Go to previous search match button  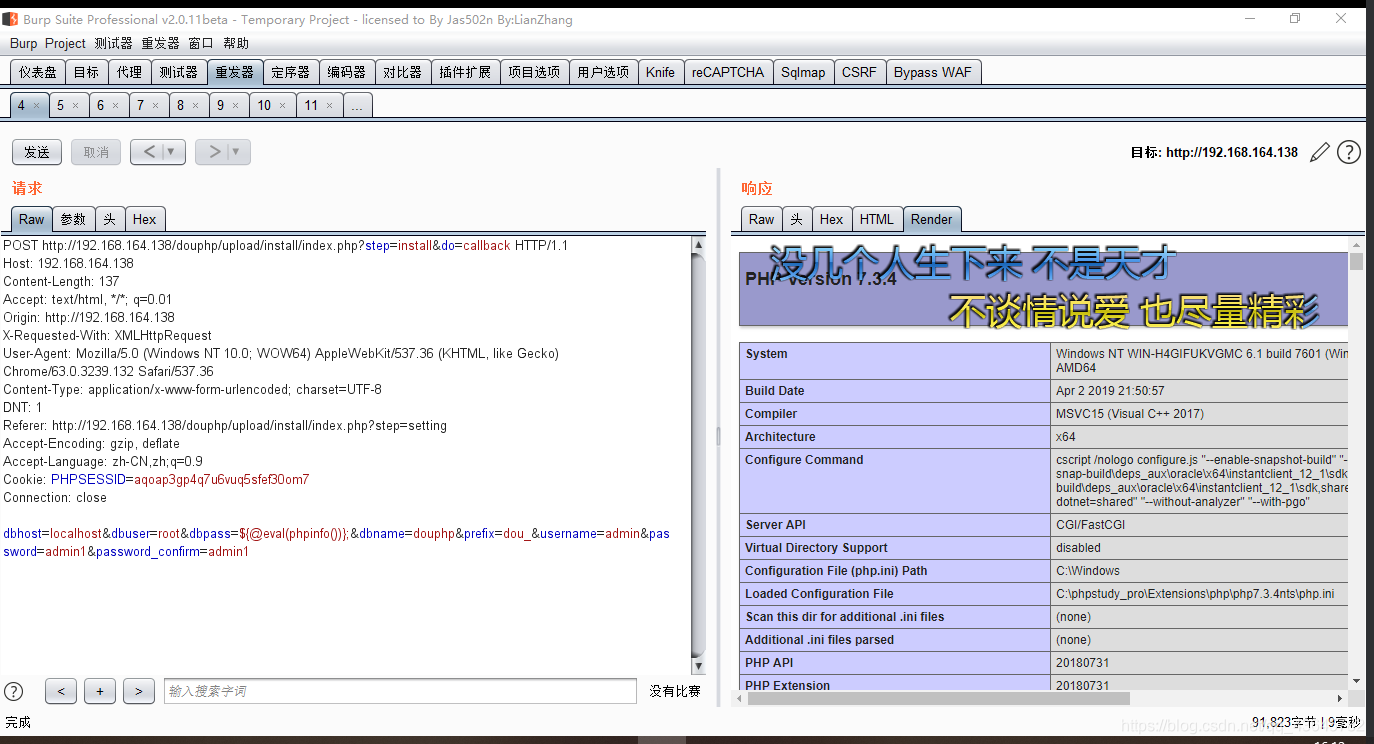click(x=61, y=691)
